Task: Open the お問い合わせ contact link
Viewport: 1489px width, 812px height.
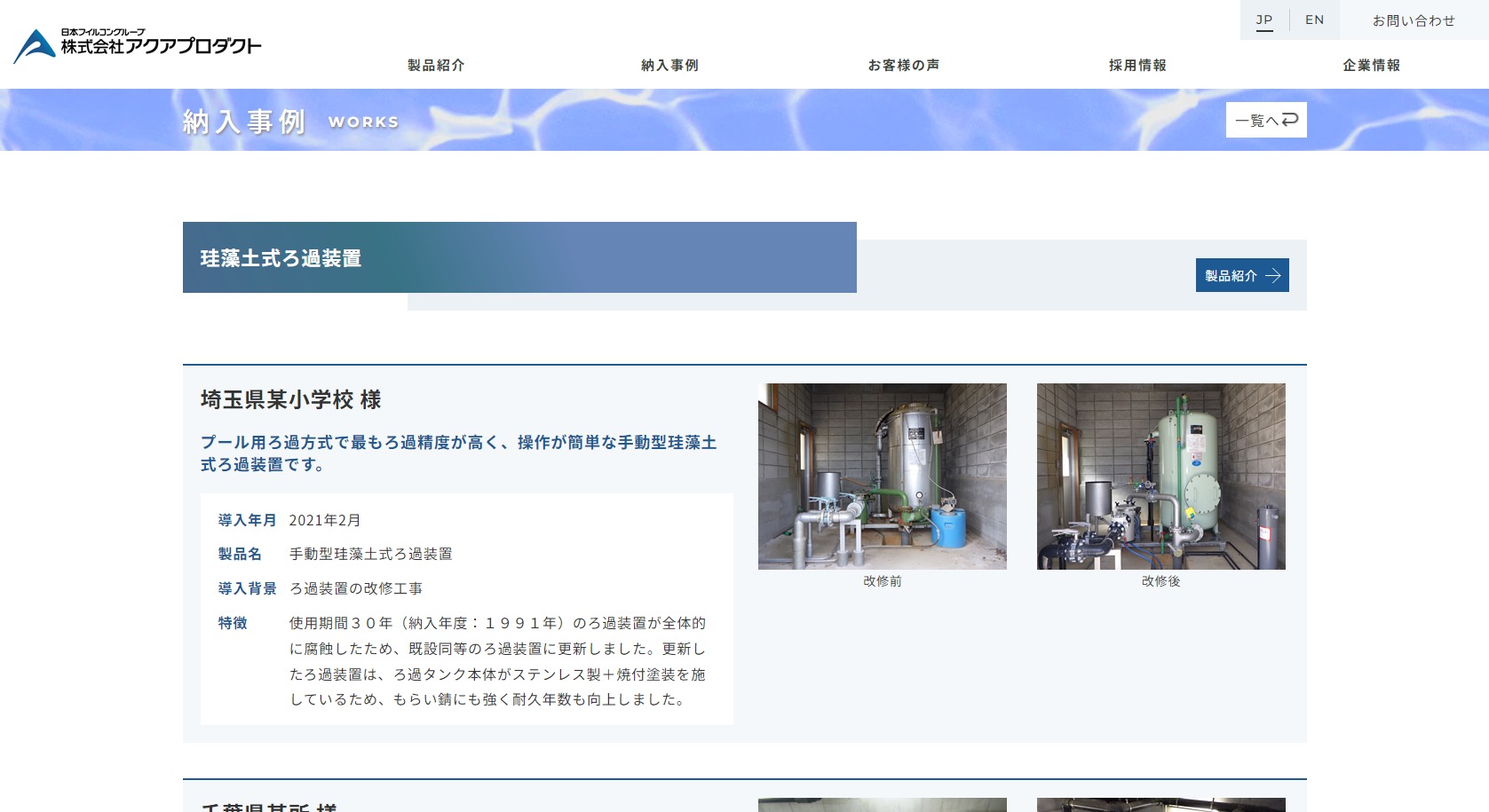Action: [1414, 20]
